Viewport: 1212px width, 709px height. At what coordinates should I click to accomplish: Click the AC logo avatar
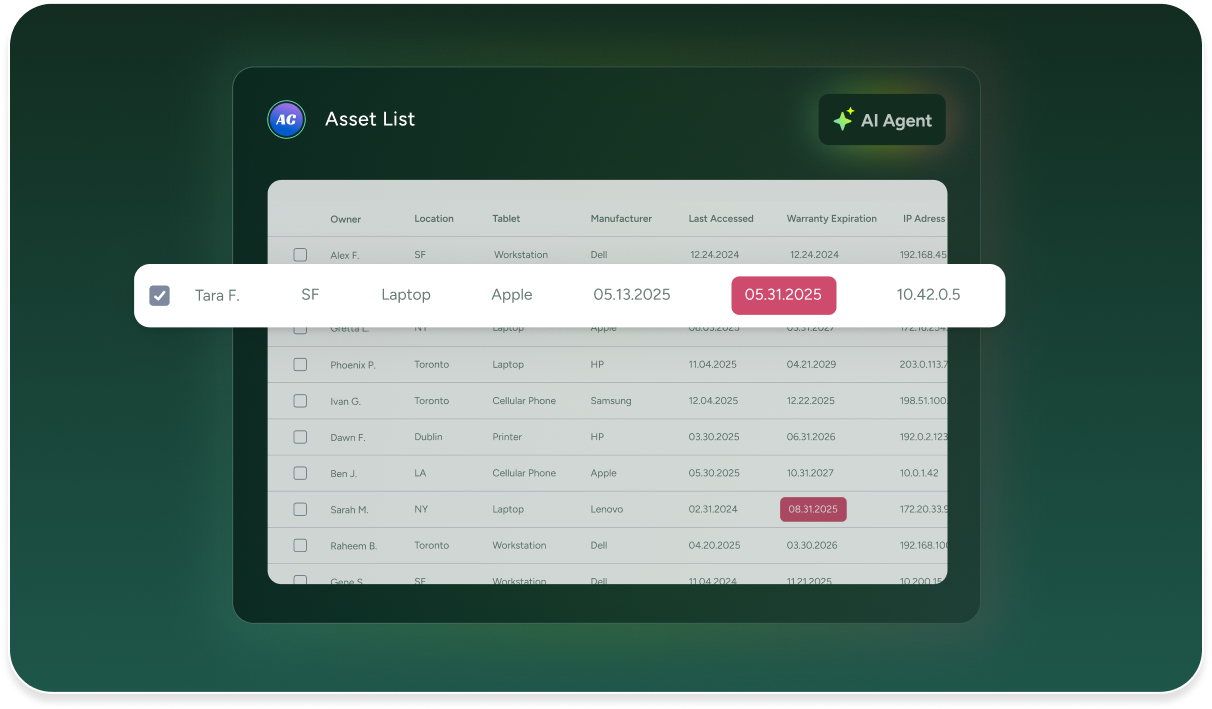[286, 119]
